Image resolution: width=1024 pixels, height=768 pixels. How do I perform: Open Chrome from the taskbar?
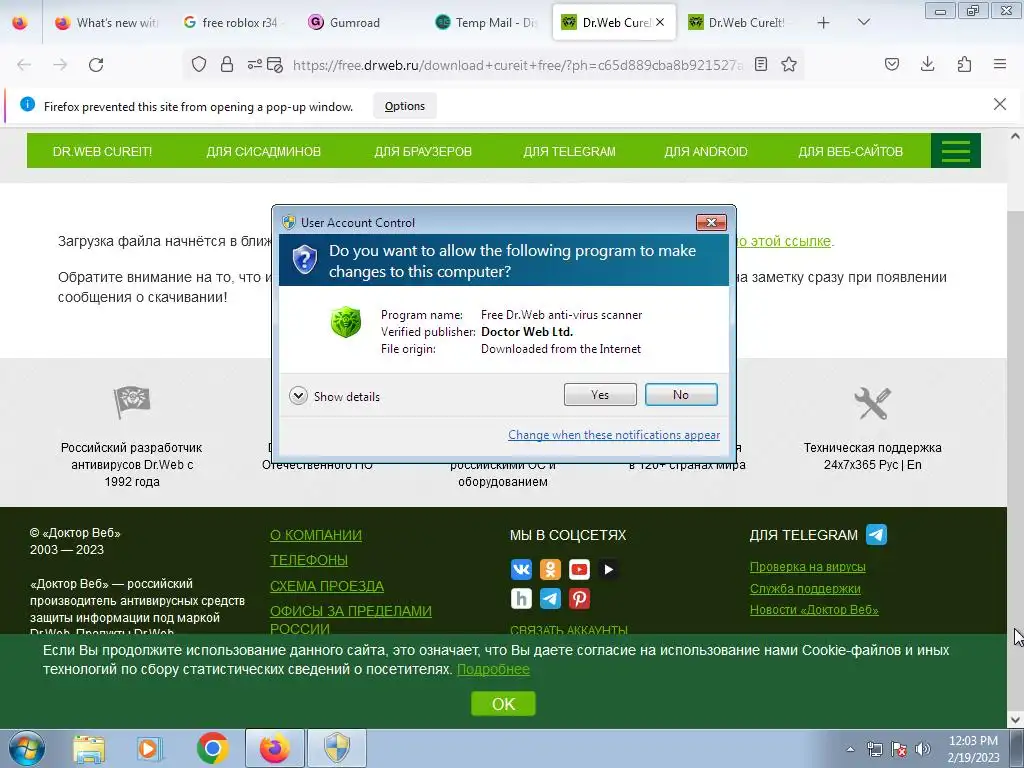coord(212,748)
